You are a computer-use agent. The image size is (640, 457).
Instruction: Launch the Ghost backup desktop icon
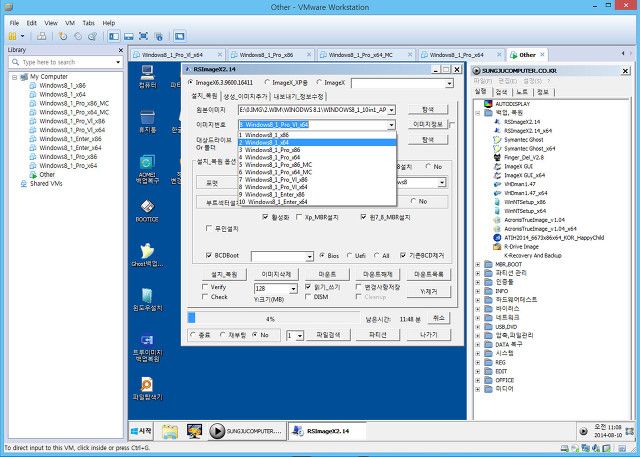pos(147,255)
